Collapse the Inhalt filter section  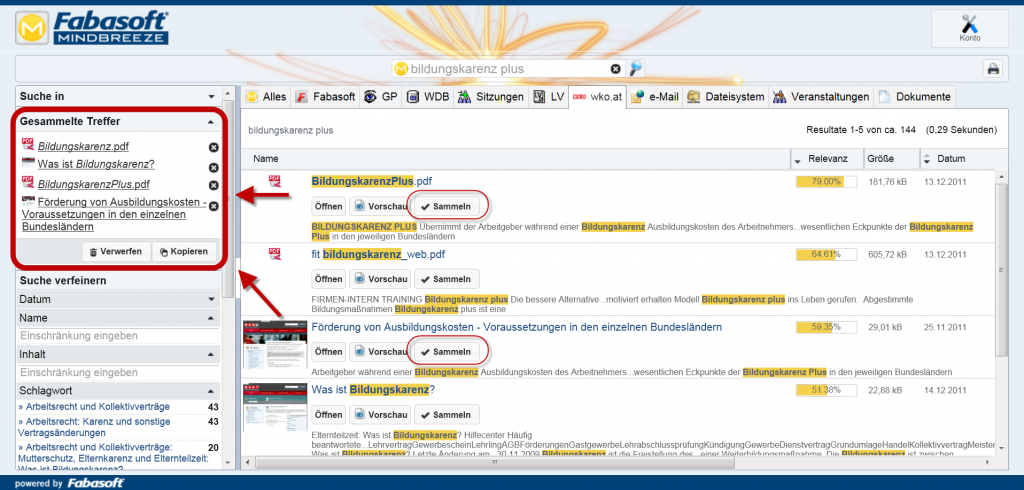pyautogui.click(x=211, y=354)
